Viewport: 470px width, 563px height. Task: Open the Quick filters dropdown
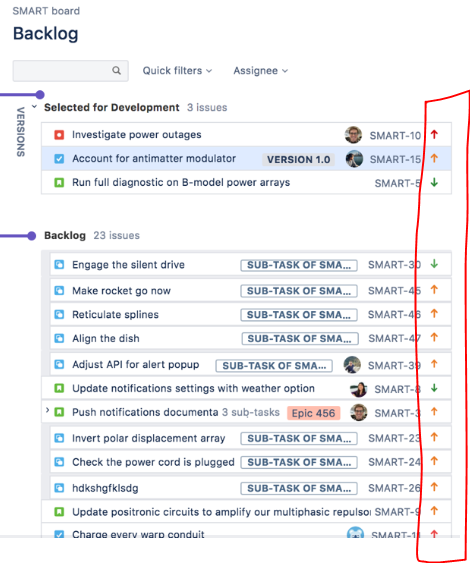177,71
